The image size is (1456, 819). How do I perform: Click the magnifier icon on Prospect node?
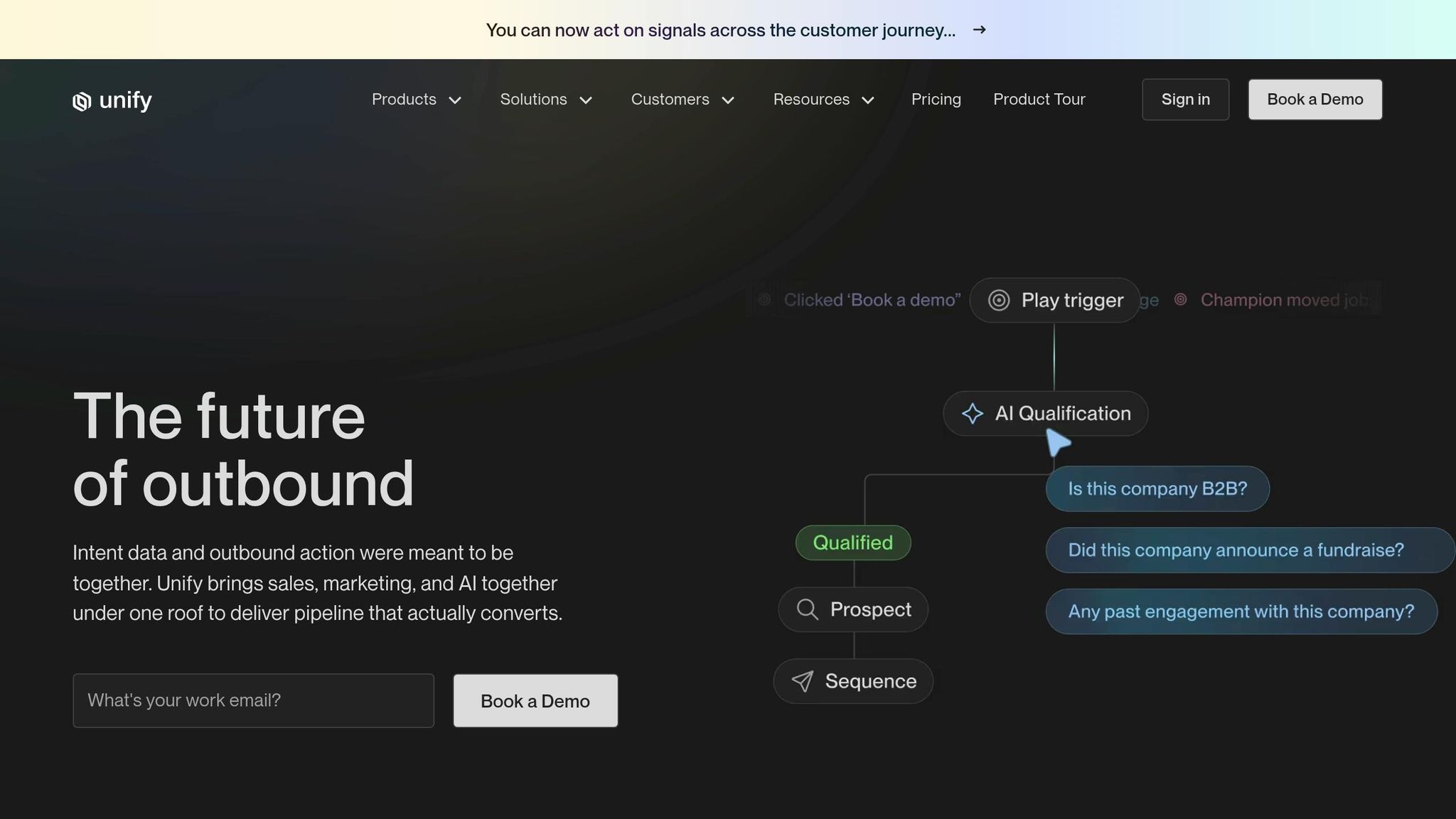807,609
